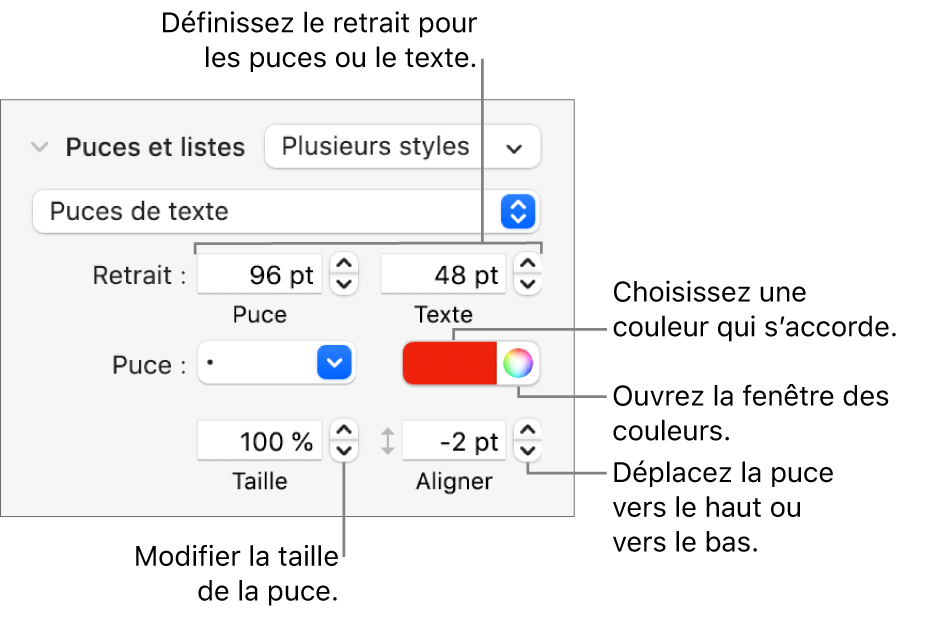This screenshot has height=617, width=940.
Task: Decrease the Puce indent value
Action: (344, 284)
